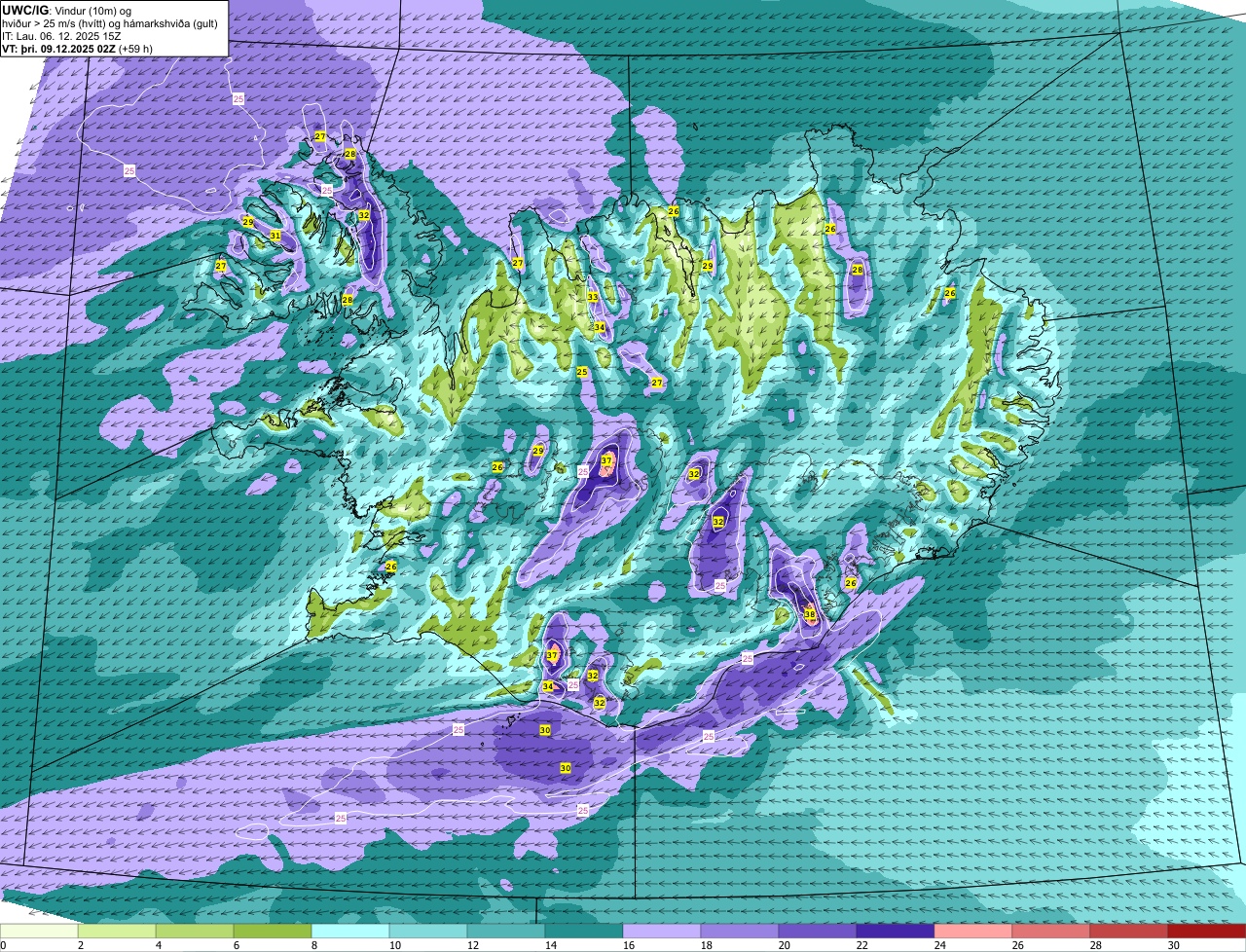Click the 4–6 green scale swatch
This screenshot has width=1246, height=952.
195,931
